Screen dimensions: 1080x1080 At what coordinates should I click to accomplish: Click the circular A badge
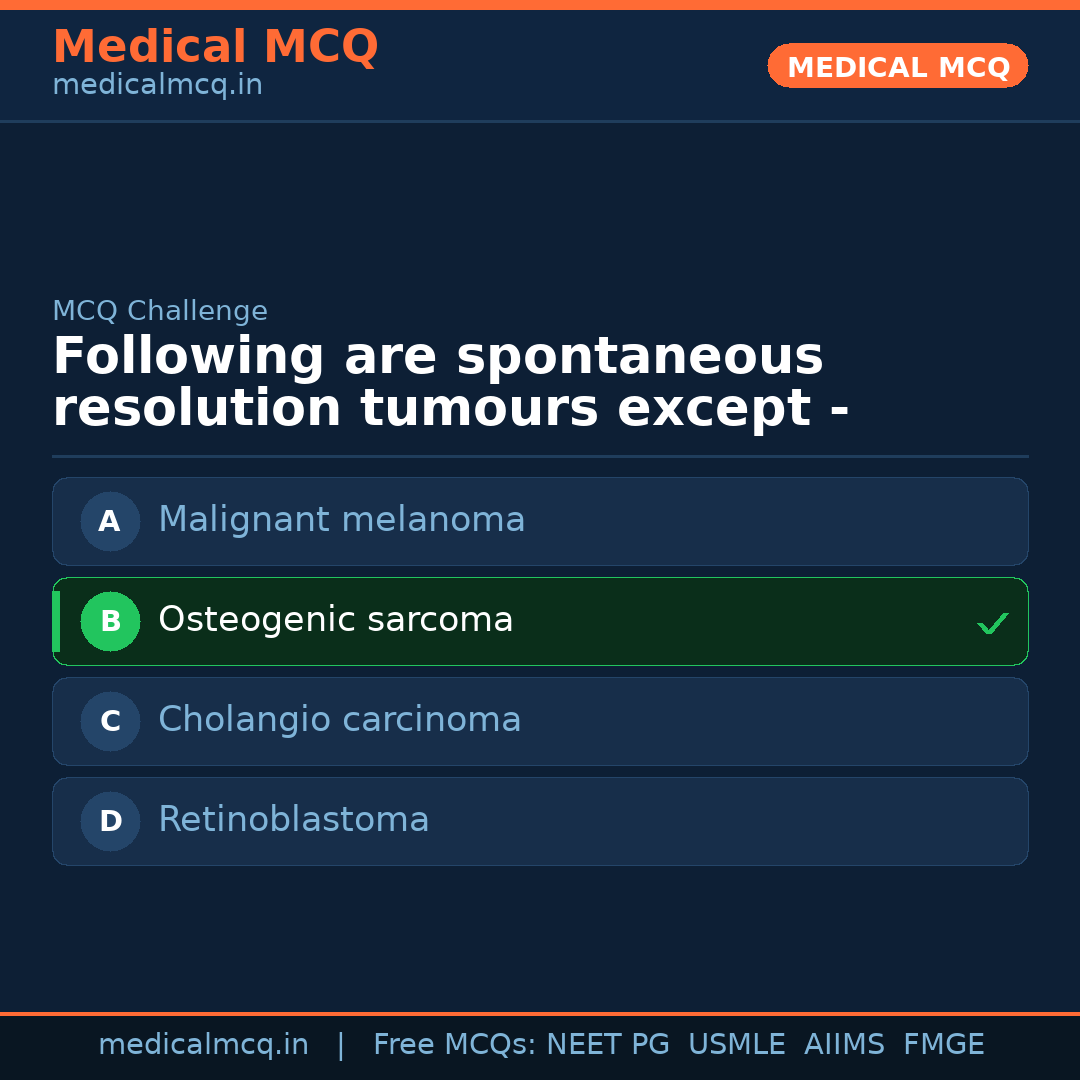coord(110,521)
